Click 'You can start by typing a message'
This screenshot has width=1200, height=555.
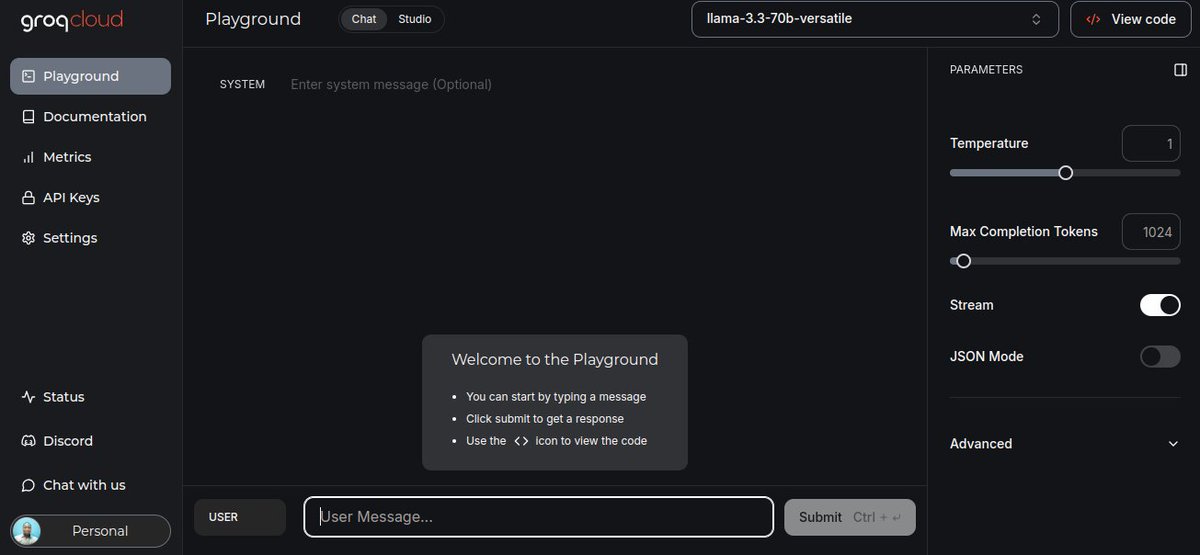[x=556, y=397]
